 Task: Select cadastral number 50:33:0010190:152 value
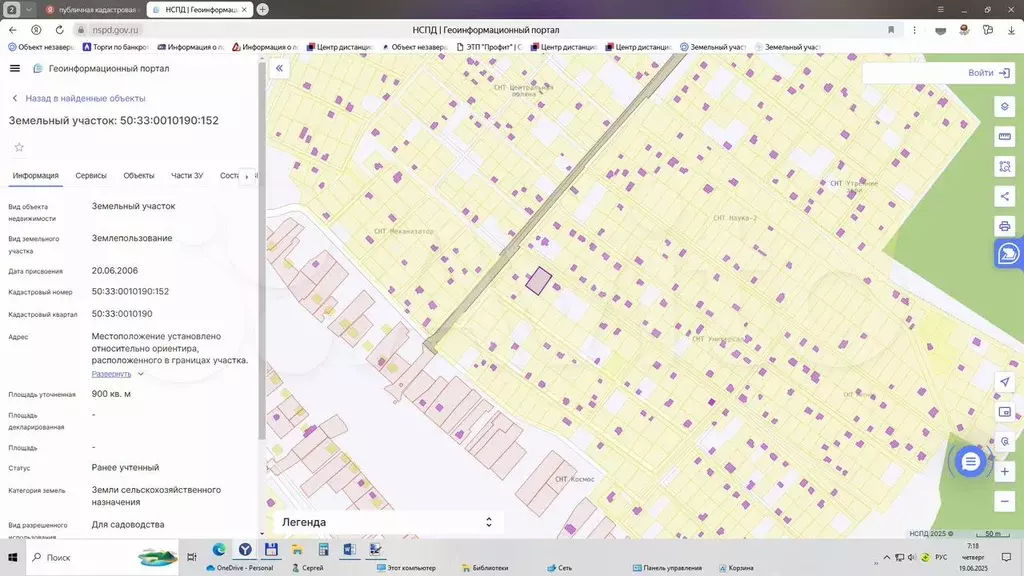point(130,291)
